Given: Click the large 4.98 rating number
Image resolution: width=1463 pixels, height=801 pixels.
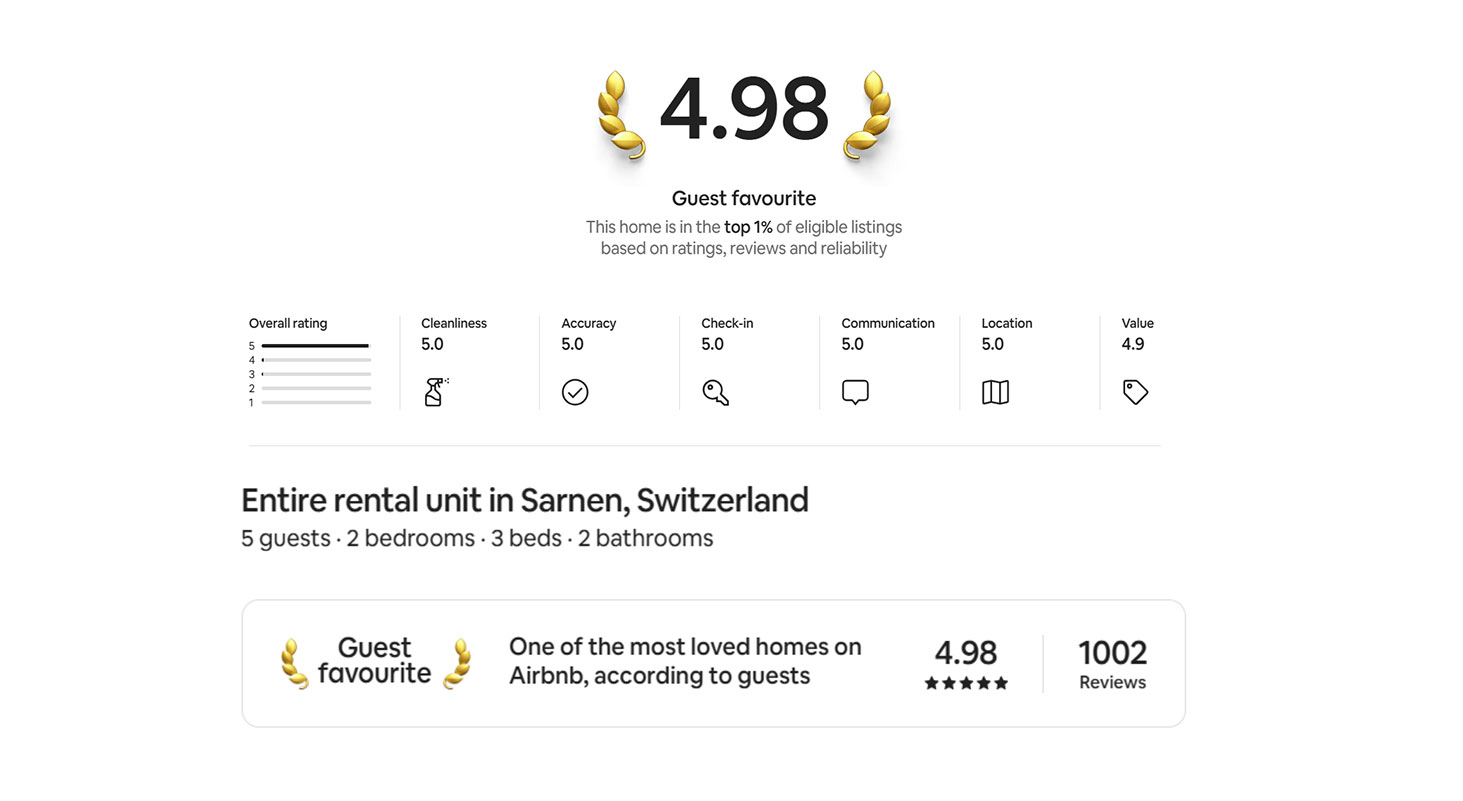Looking at the screenshot, I should pos(744,109).
